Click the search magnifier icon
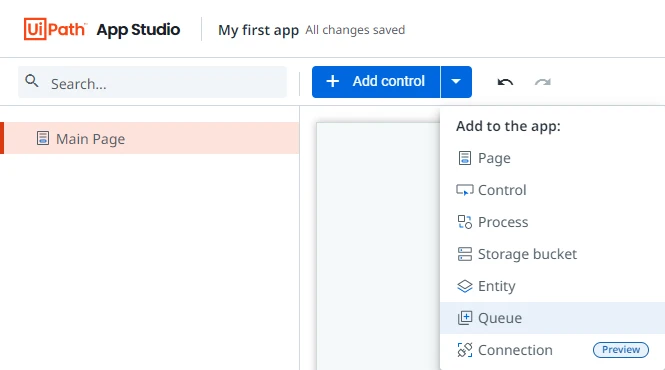This screenshot has width=665, height=370. [32, 81]
